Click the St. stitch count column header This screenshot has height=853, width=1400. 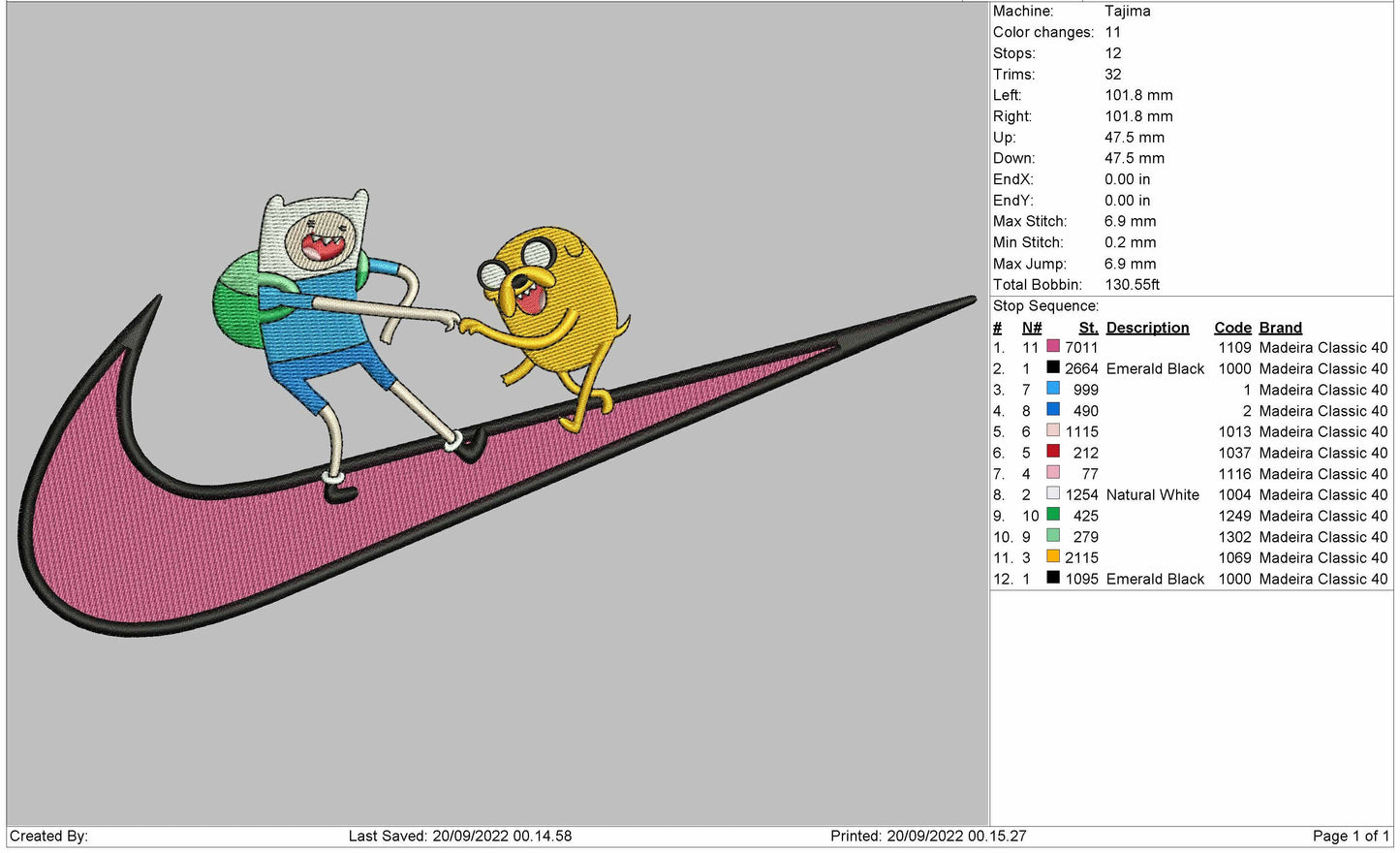point(1088,328)
